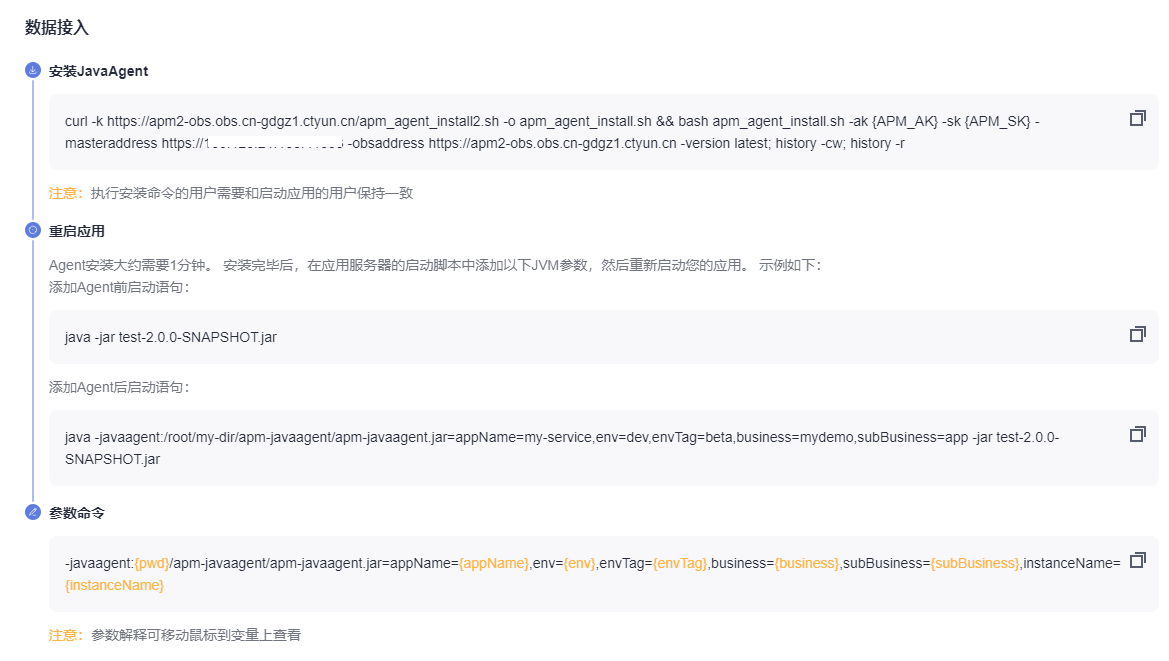Viewport: 1169px width, 661px height.
Task: Click the 添加Agent前启动语句 label
Action: [119, 287]
